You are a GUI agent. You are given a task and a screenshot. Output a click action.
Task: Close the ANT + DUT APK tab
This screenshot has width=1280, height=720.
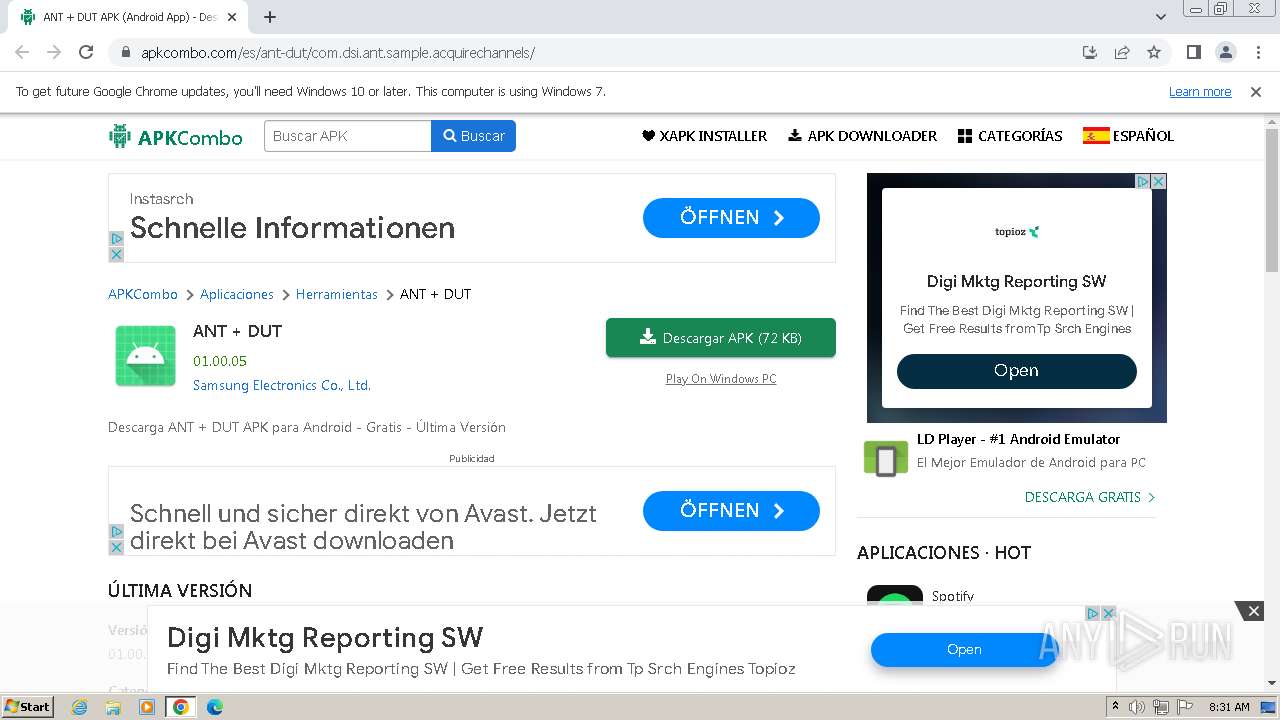point(232,17)
